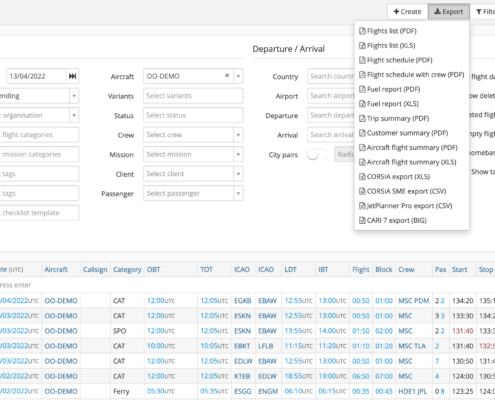Click the skip-to-end icon beside the date field
Viewport: 495px width, 400px height.
click(x=73, y=76)
